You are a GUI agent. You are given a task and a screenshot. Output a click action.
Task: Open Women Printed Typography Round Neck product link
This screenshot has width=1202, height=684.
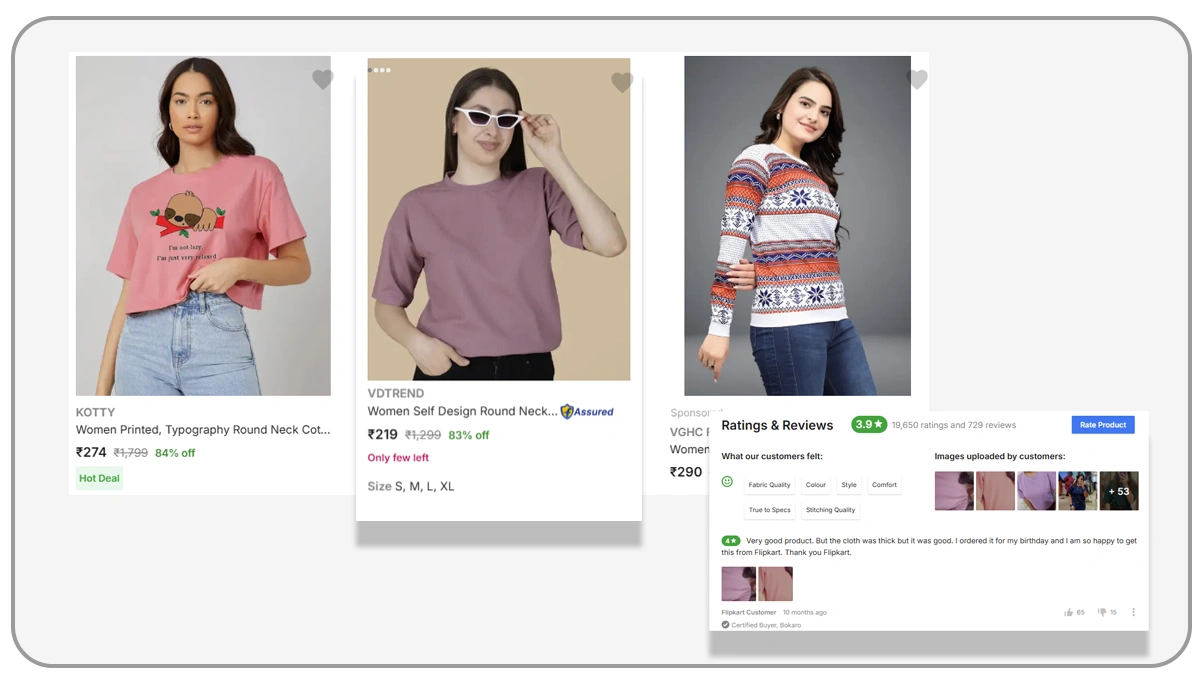click(x=203, y=430)
